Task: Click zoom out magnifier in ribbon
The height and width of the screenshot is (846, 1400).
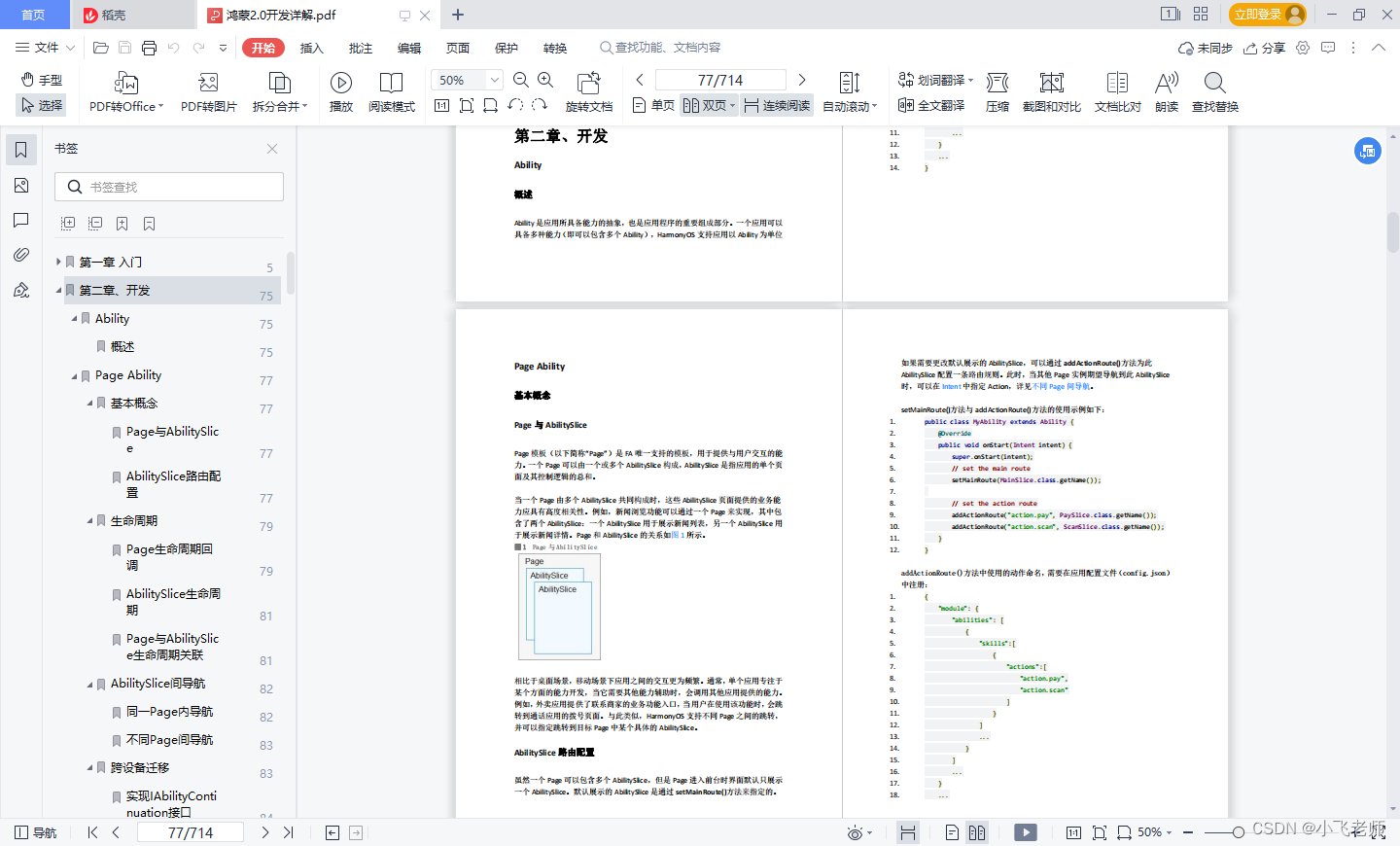Action: 521,80
